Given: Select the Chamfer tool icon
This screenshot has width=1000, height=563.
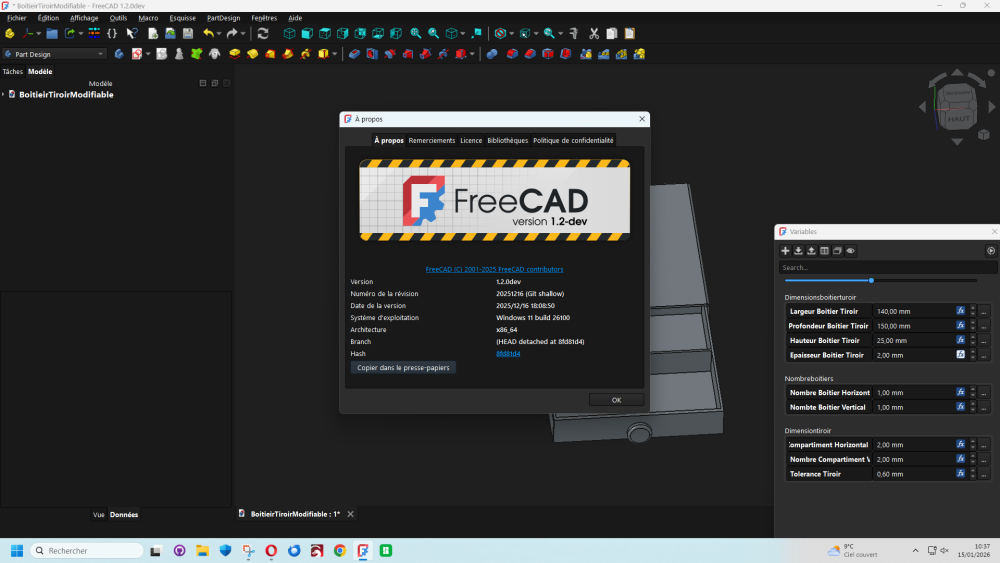Looking at the screenshot, I should [530, 54].
